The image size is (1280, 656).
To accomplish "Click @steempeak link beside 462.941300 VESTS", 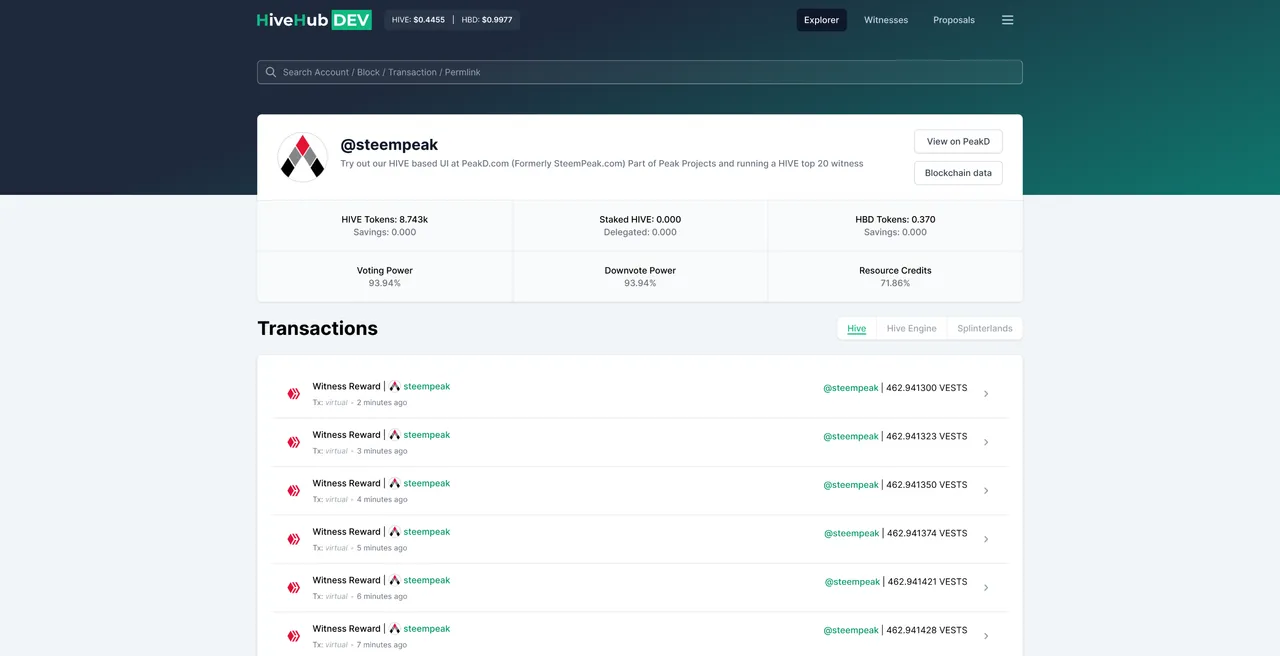I will pyautogui.click(x=851, y=388).
